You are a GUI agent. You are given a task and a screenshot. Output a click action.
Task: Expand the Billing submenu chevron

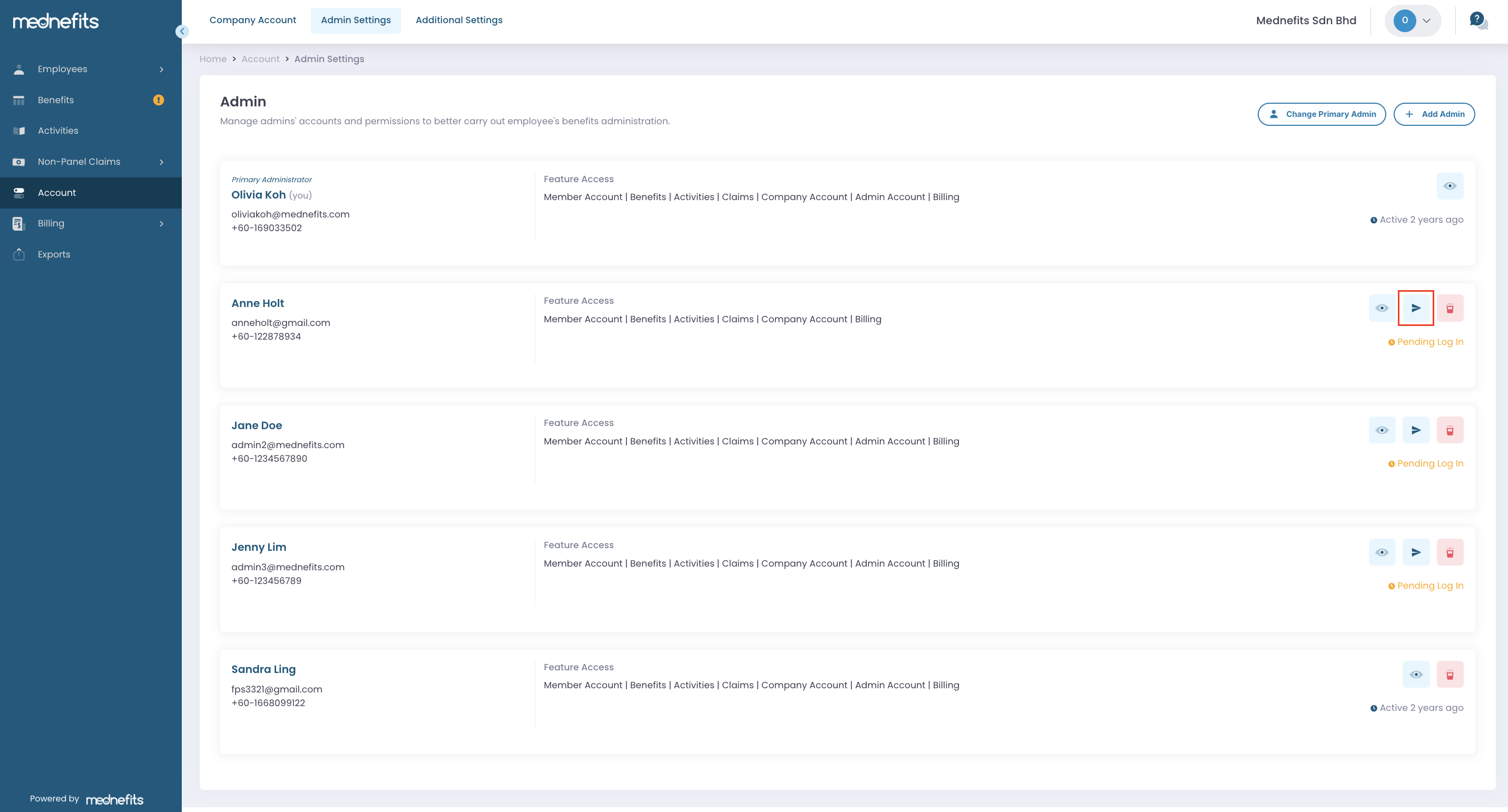(x=162, y=223)
